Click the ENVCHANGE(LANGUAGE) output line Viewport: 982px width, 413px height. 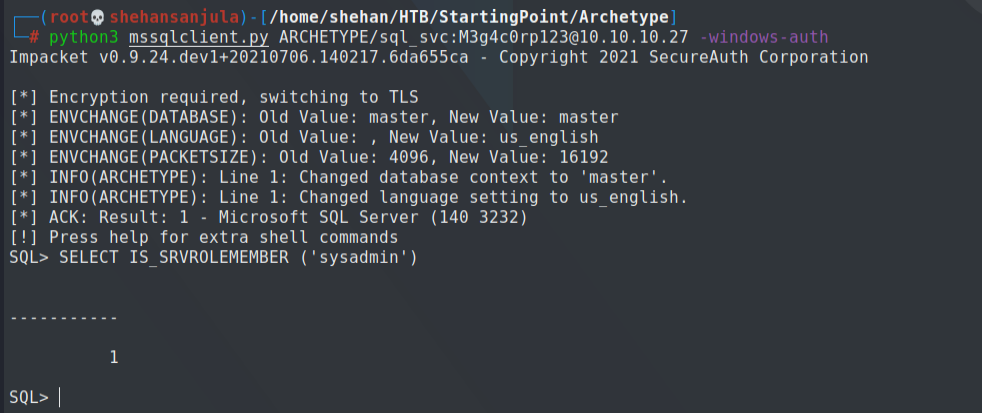pos(303,137)
